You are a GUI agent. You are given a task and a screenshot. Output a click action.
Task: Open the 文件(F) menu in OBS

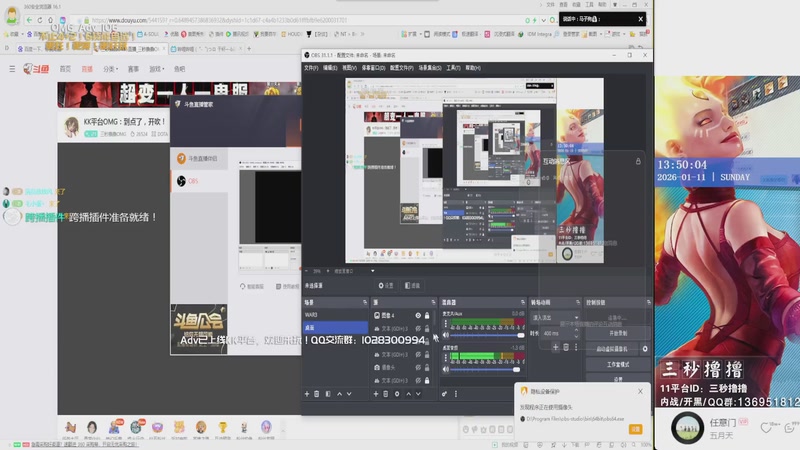coord(311,68)
